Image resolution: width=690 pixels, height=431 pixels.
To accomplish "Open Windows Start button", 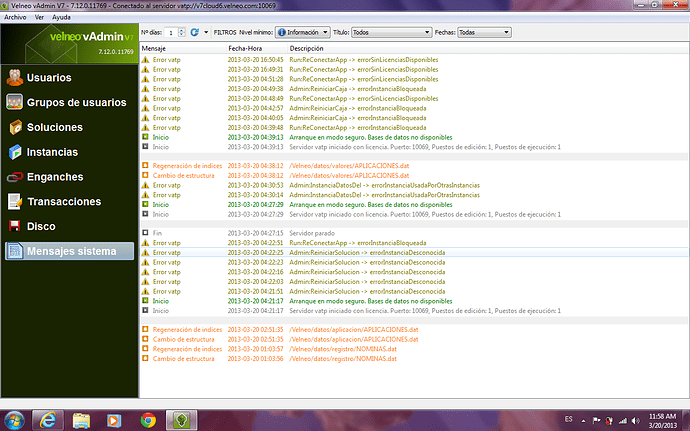I will 15,420.
